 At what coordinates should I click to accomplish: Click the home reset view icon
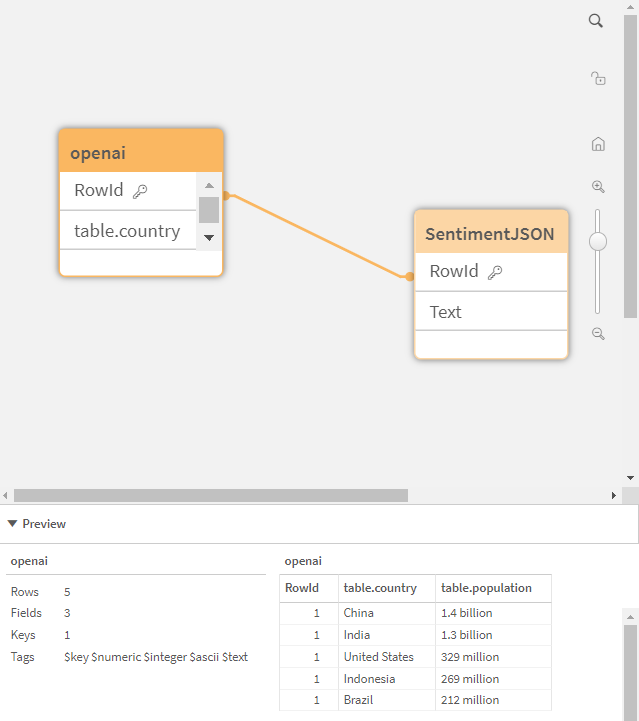click(598, 144)
